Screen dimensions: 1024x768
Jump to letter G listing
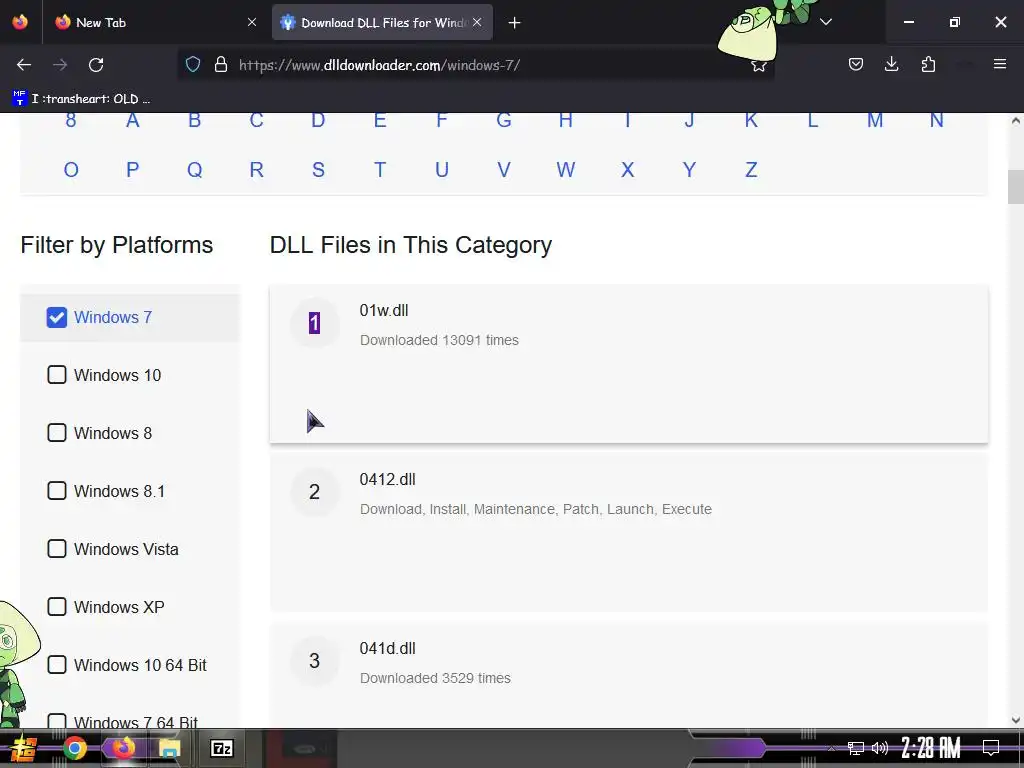(504, 120)
